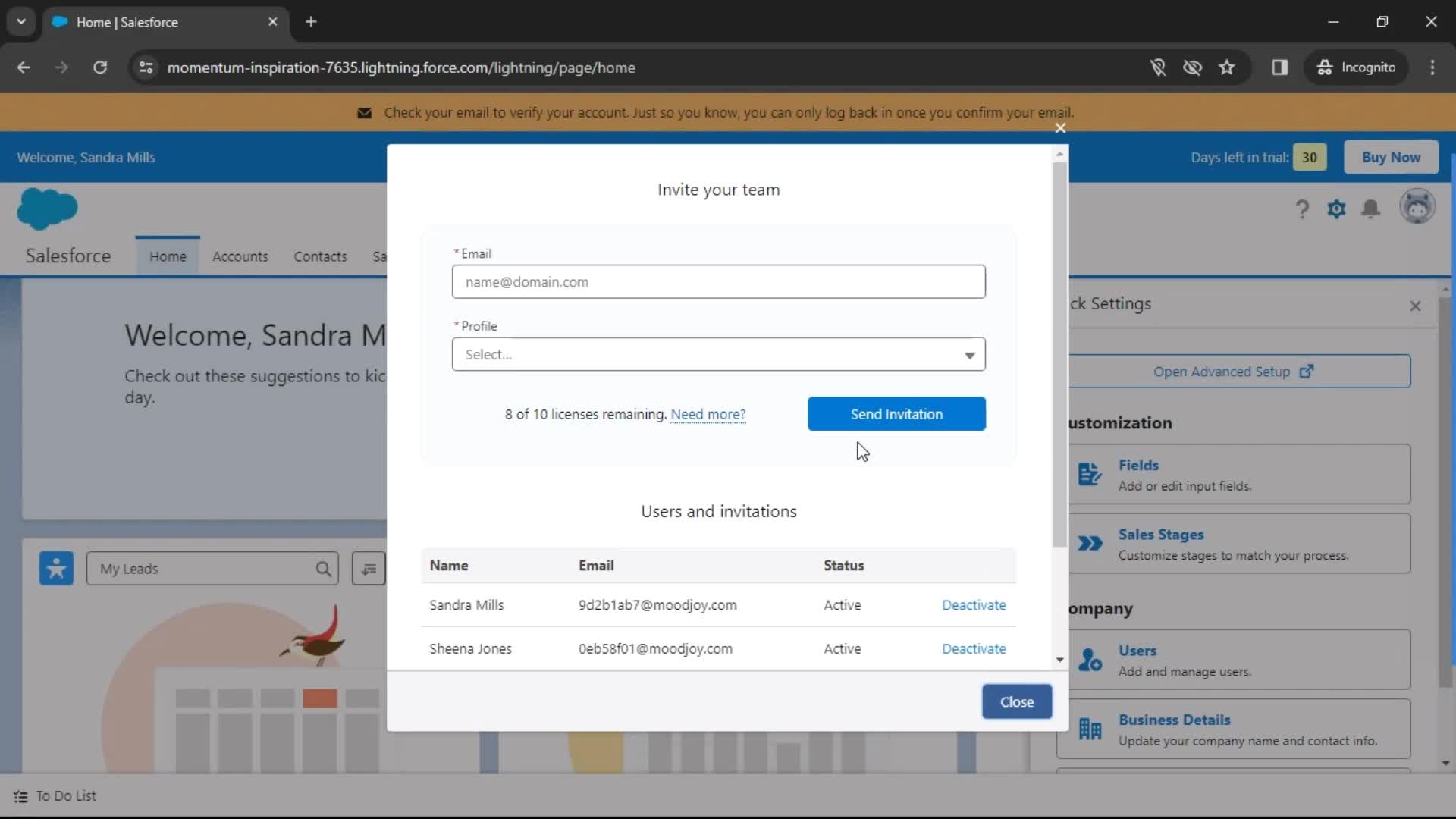
Task: Click the Status column header
Action: pyautogui.click(x=843, y=566)
